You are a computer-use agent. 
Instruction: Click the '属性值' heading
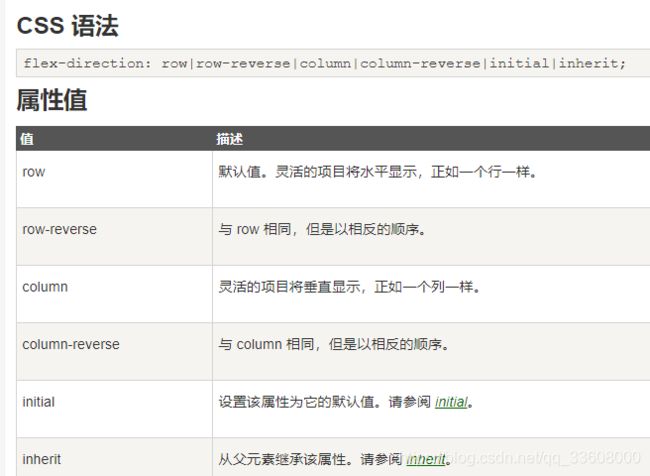pyautogui.click(x=52, y=100)
